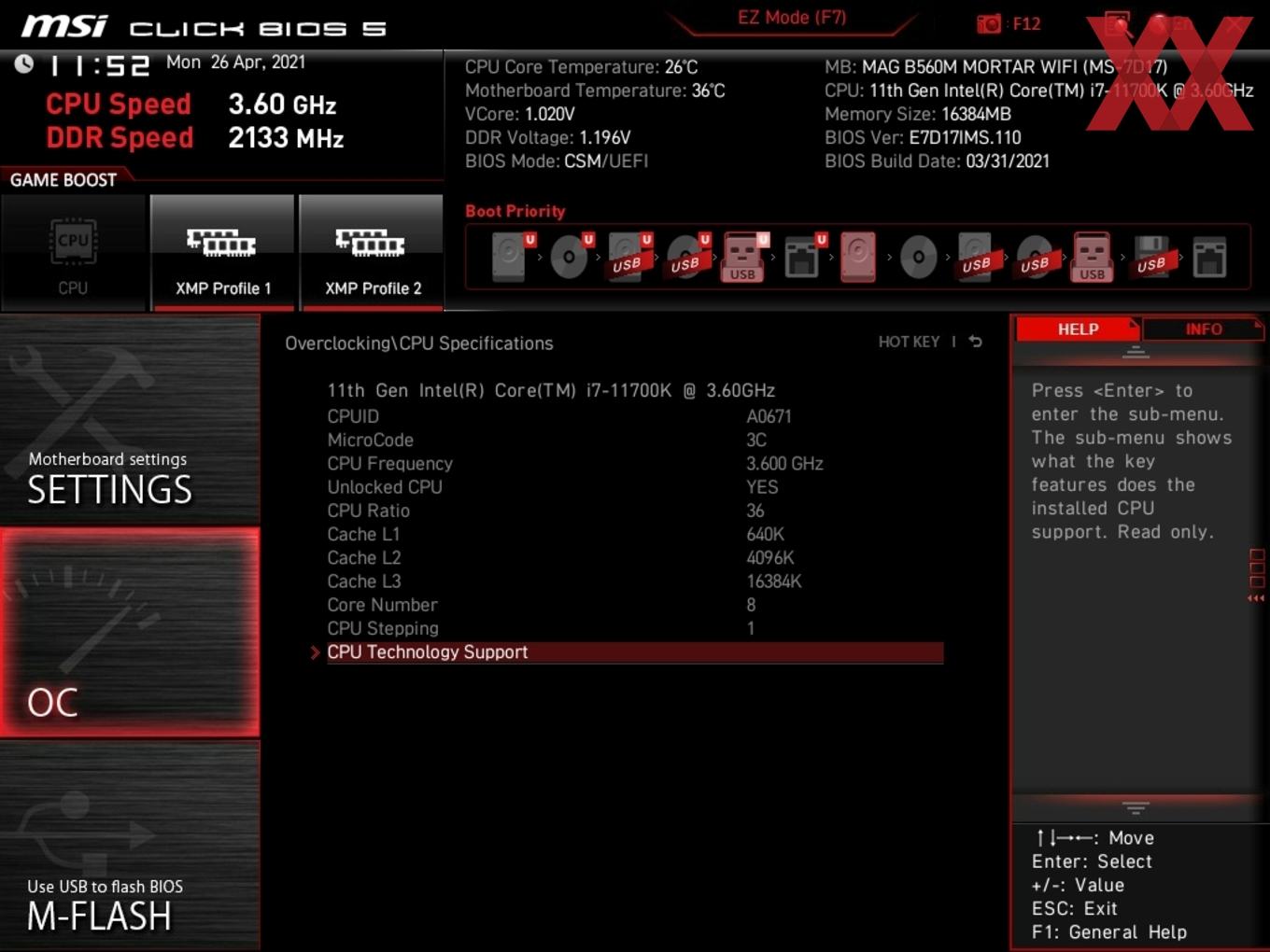Click the DDR Voltage 1.196V reading
Screen dimensions: 1270x952
pos(547,137)
